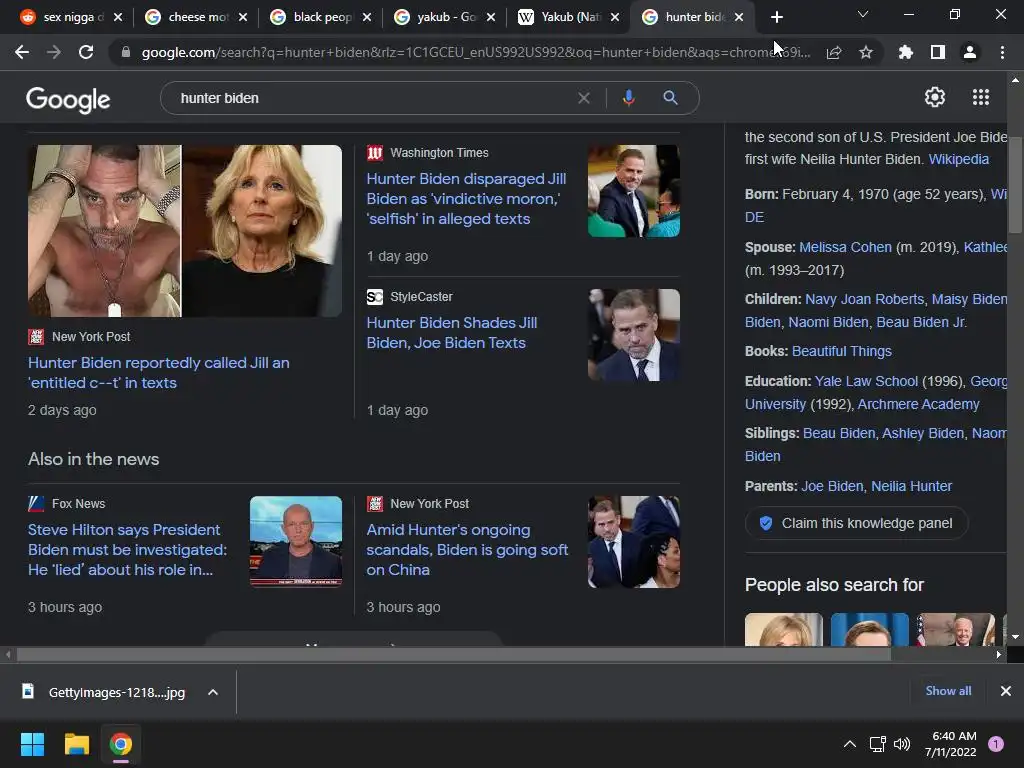This screenshot has width=1024, height=768.
Task: Open Ashley Biden sibling link
Action: point(923,433)
